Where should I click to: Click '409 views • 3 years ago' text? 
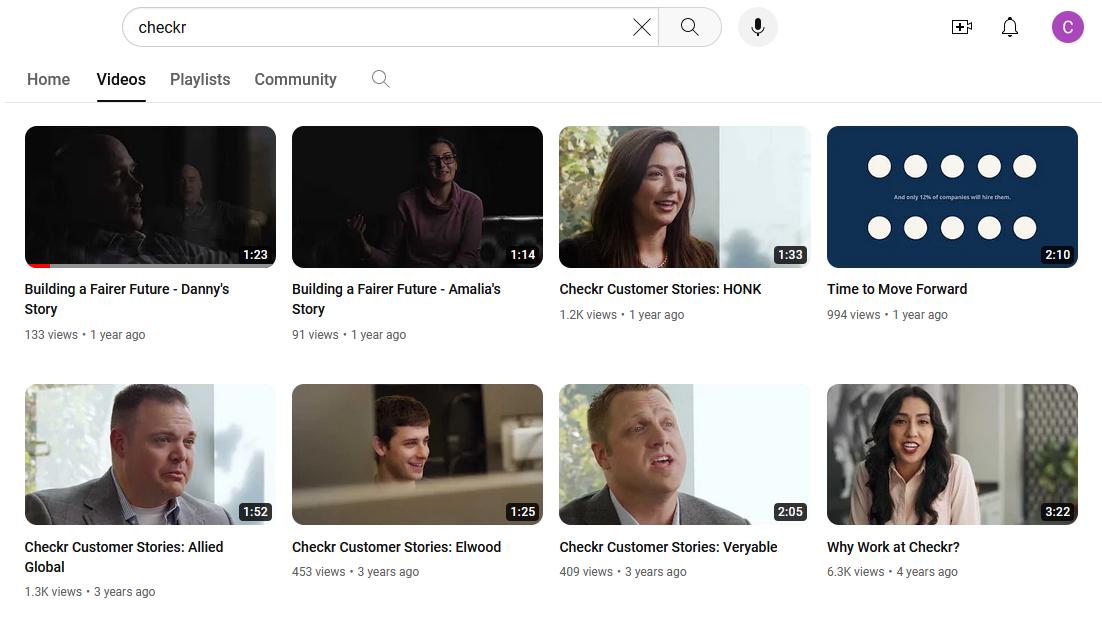point(623,571)
